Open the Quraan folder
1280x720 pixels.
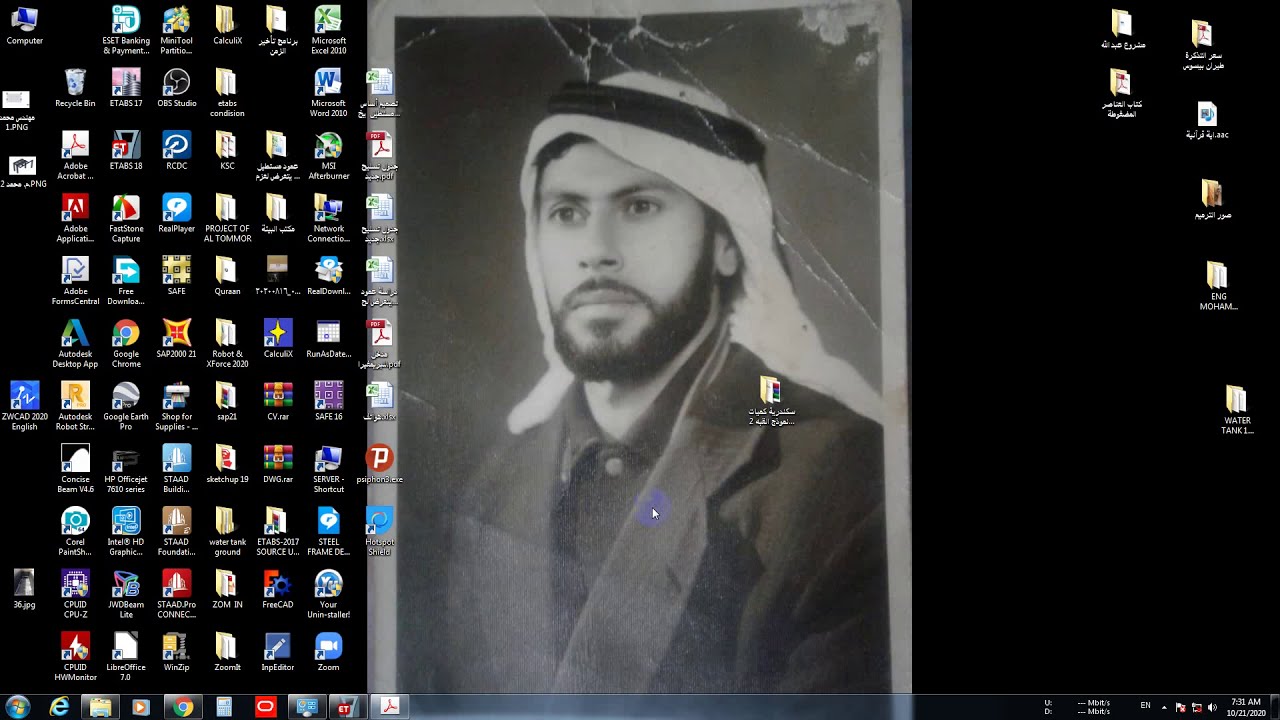(227, 277)
